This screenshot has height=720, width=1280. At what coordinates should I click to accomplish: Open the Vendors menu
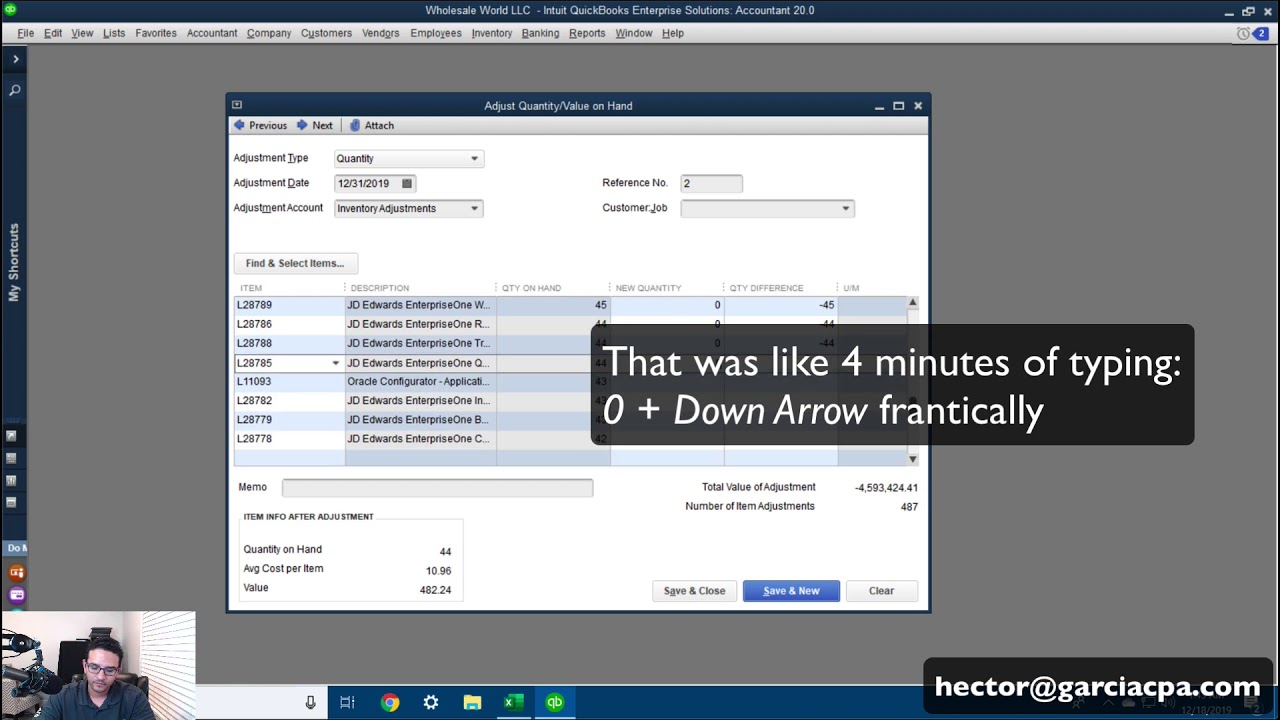381,33
